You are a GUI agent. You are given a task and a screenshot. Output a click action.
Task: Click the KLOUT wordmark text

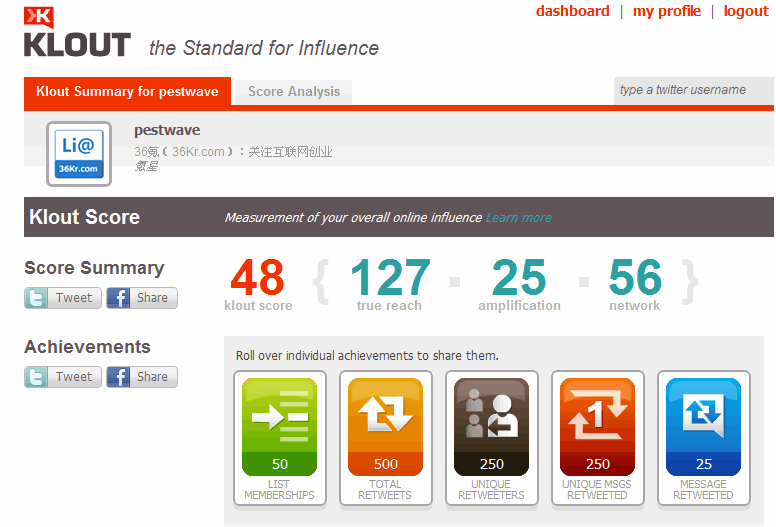click(x=77, y=45)
